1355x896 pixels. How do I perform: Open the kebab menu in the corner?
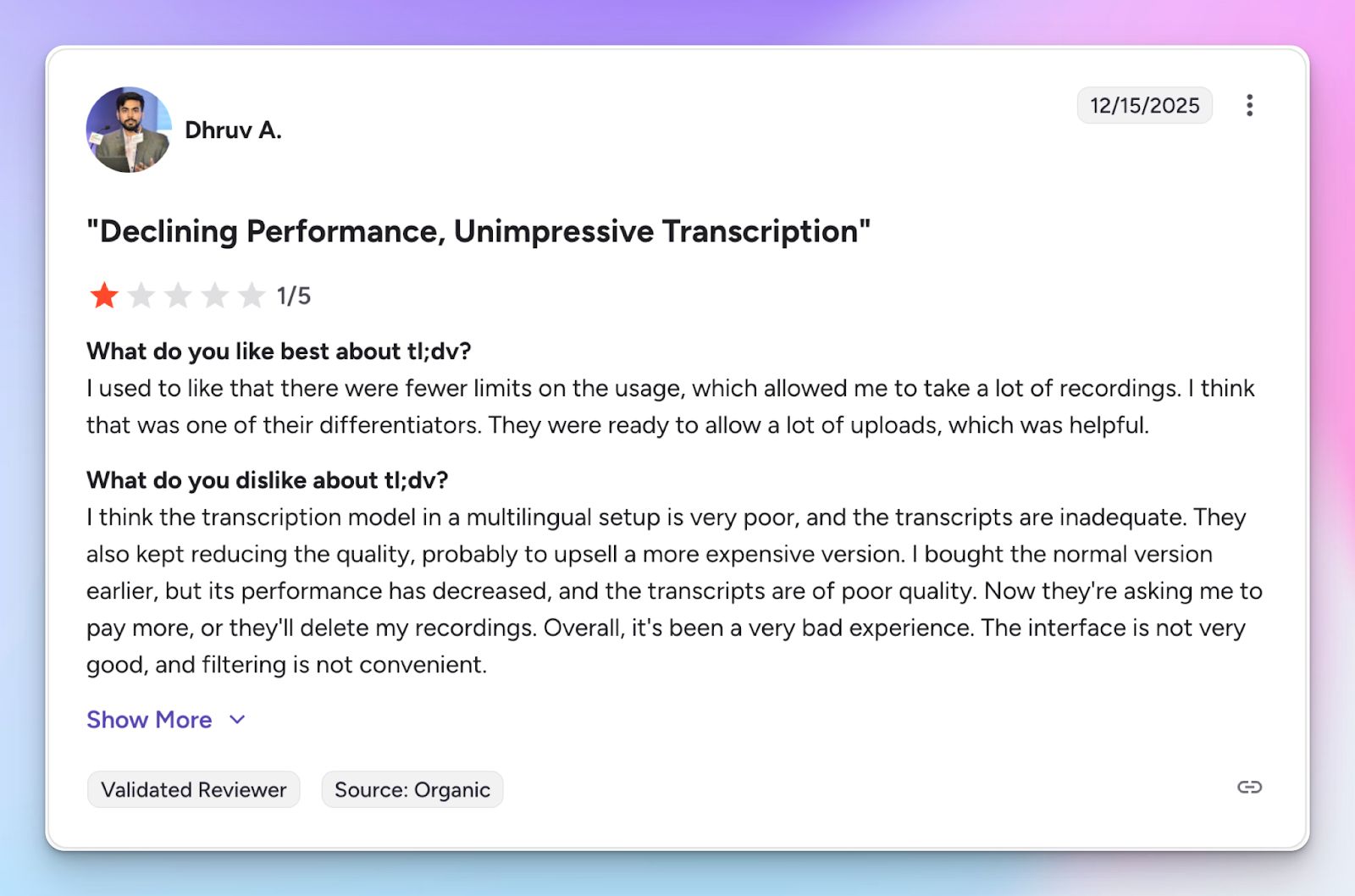pyautogui.click(x=1249, y=105)
